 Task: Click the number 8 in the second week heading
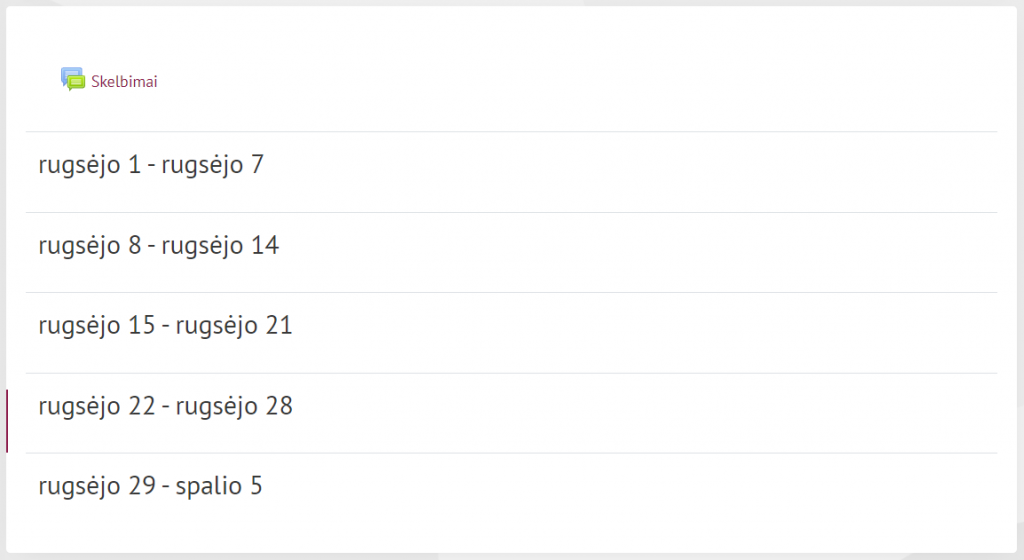[135, 245]
